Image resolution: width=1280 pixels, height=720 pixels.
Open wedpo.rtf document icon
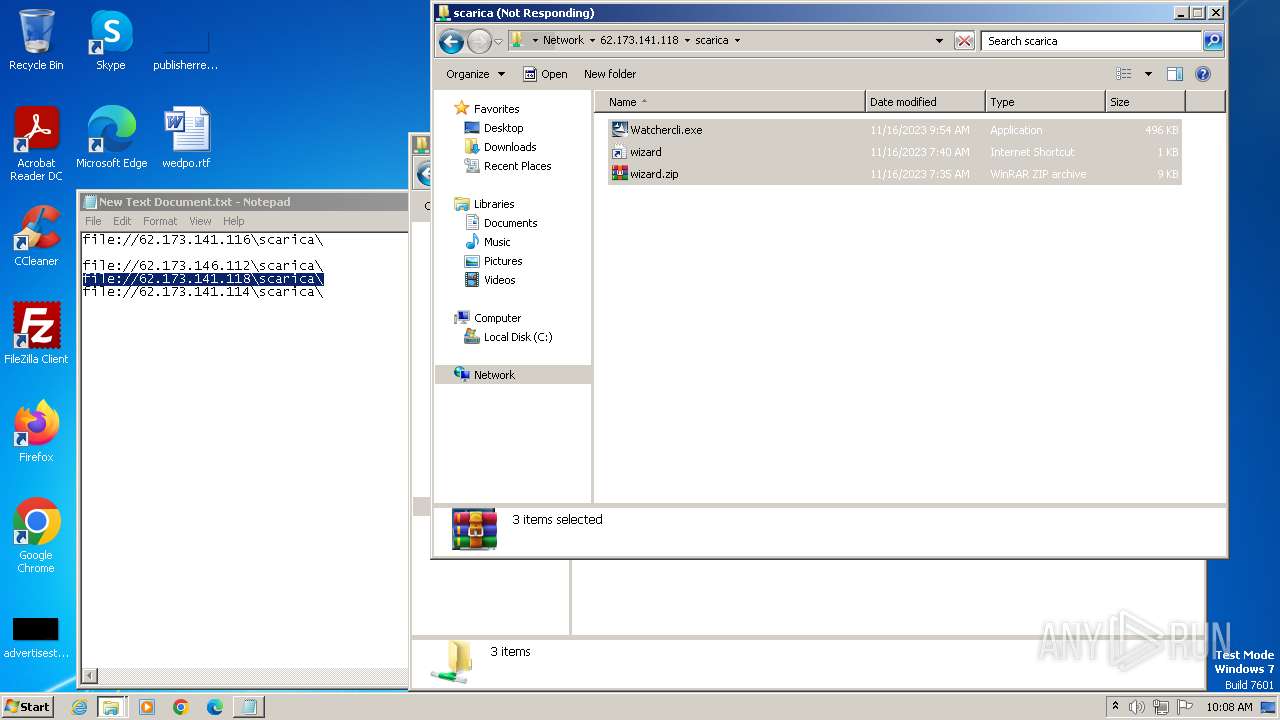pos(186,137)
